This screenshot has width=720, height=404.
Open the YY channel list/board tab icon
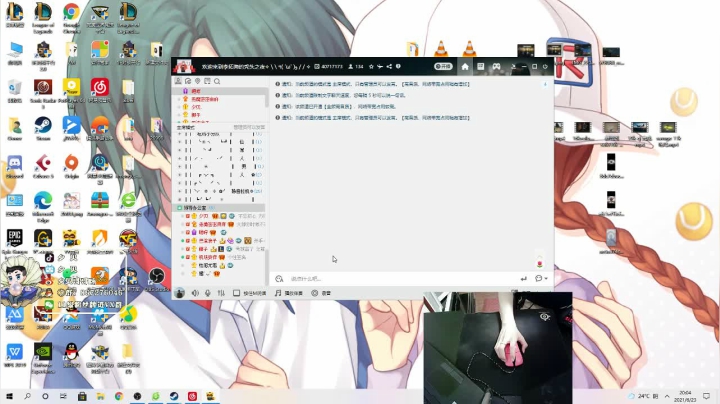pyautogui.click(x=480, y=67)
